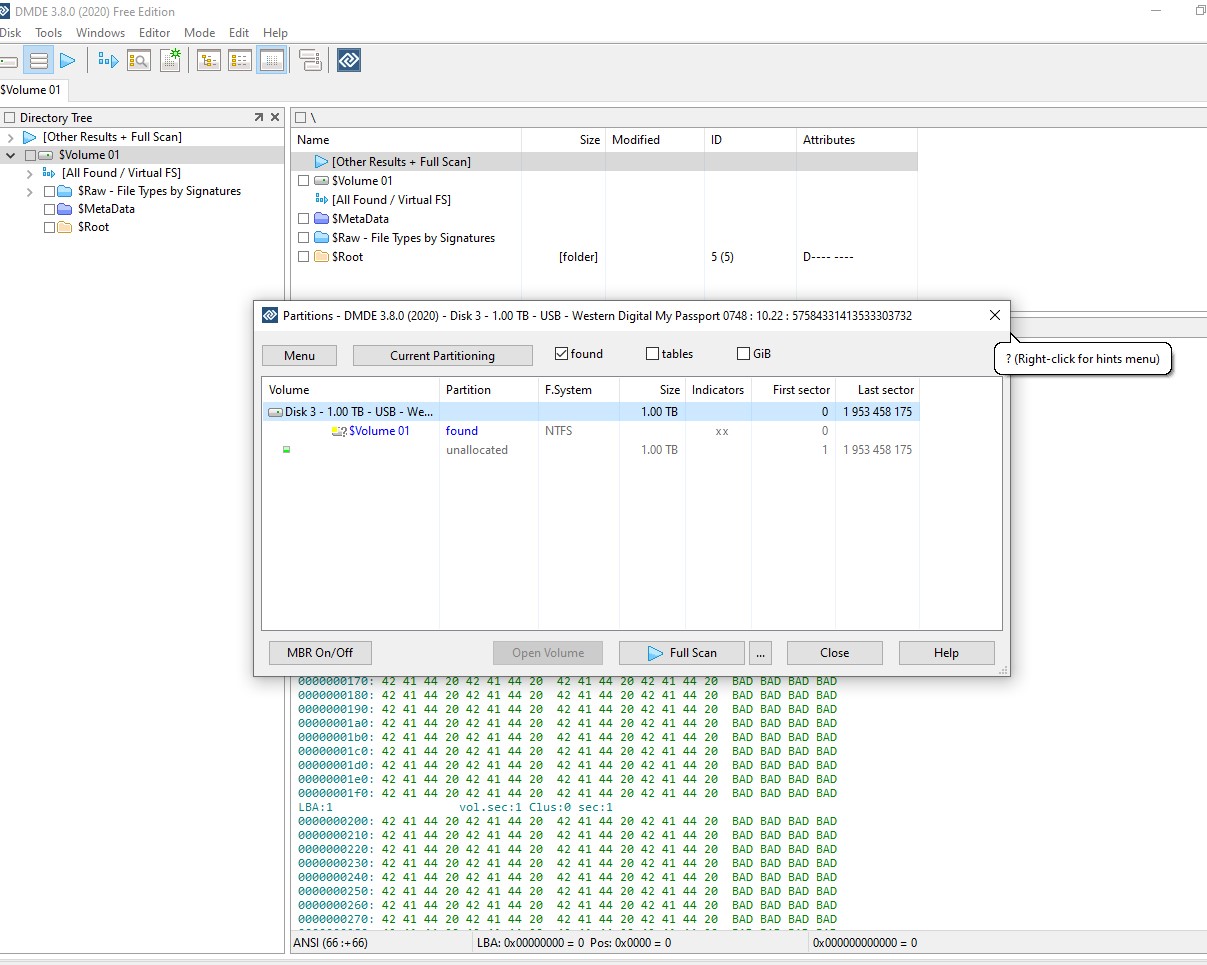1207x965 pixels.
Task: Check the $Root box in directory tree
Action: coord(49,227)
